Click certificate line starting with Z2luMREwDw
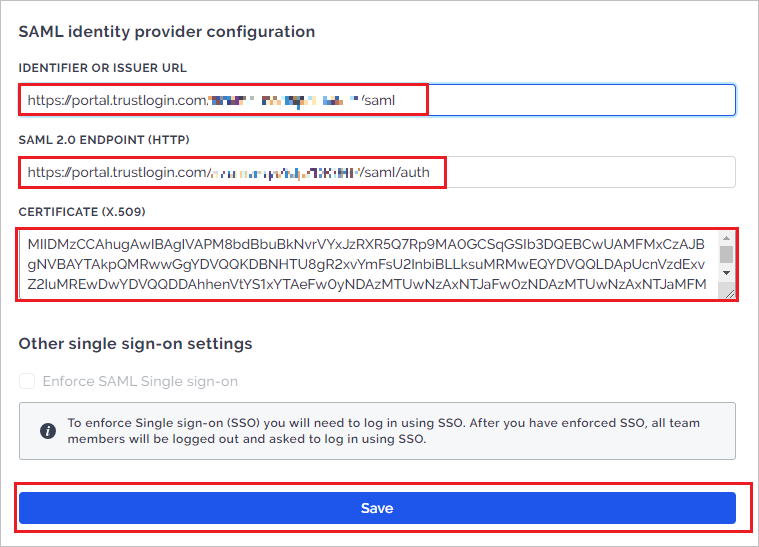Viewport: 759px width, 547px height. 367,284
